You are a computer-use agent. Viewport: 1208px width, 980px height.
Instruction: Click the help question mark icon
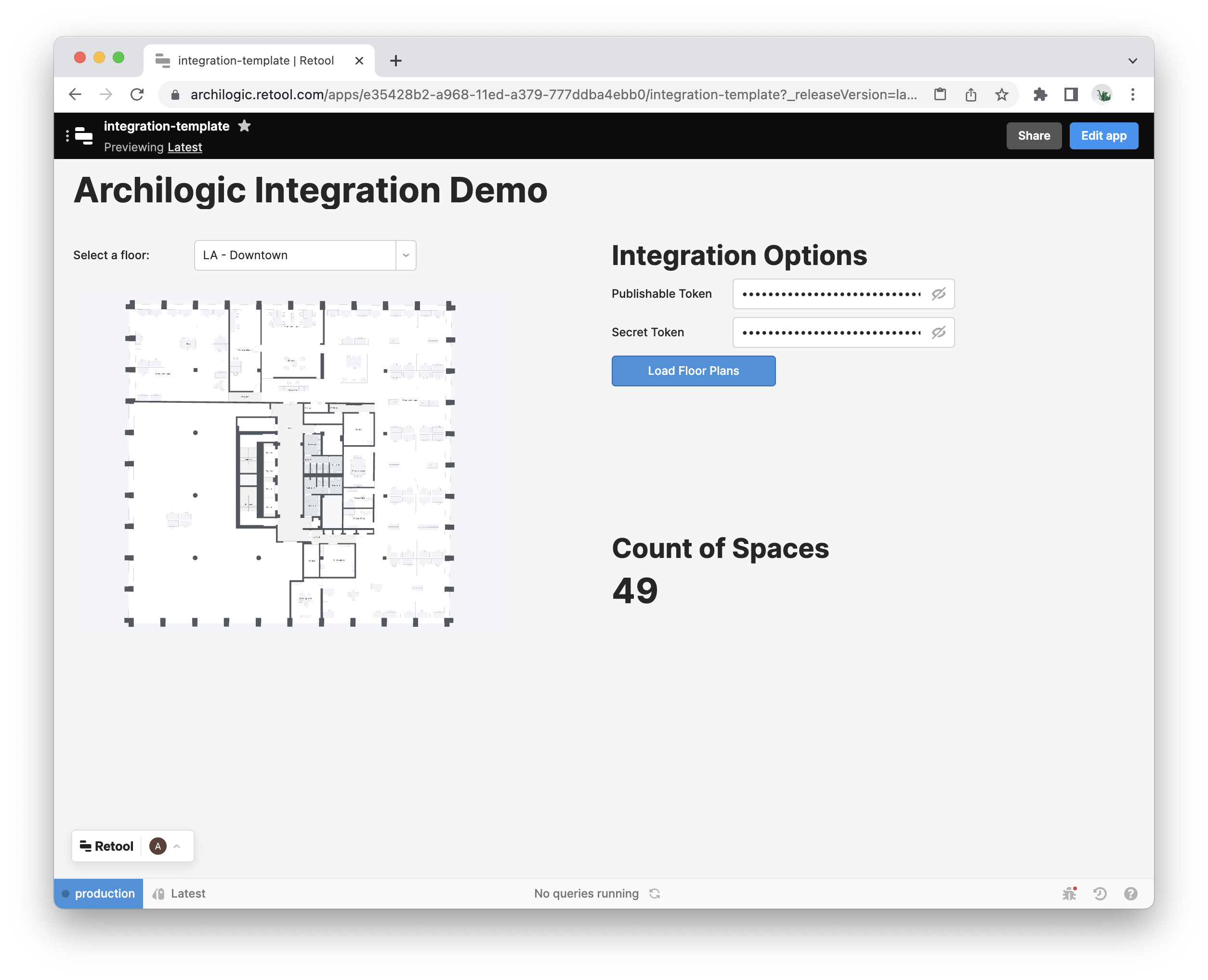coord(1131,894)
